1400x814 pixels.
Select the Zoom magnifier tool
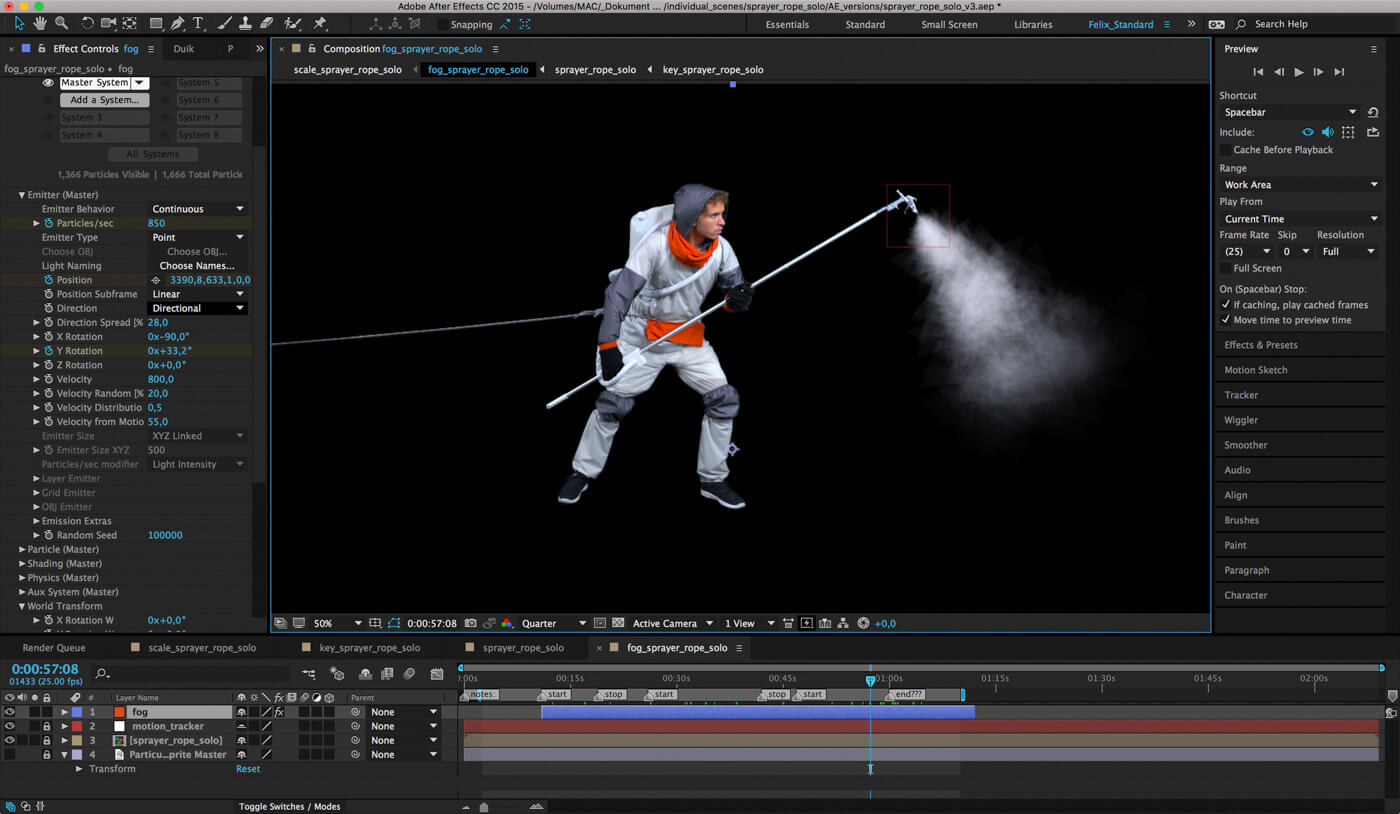coord(62,23)
